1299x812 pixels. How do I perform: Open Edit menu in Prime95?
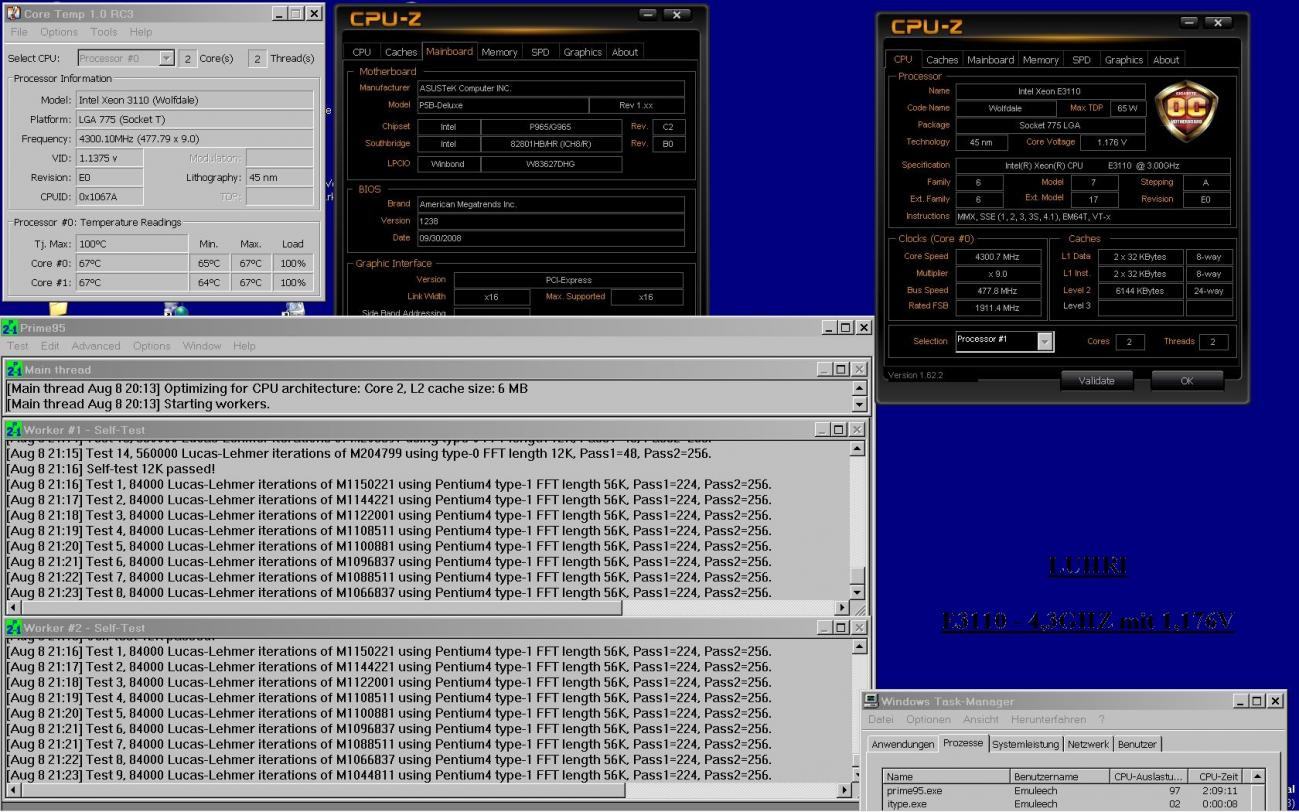(50, 346)
